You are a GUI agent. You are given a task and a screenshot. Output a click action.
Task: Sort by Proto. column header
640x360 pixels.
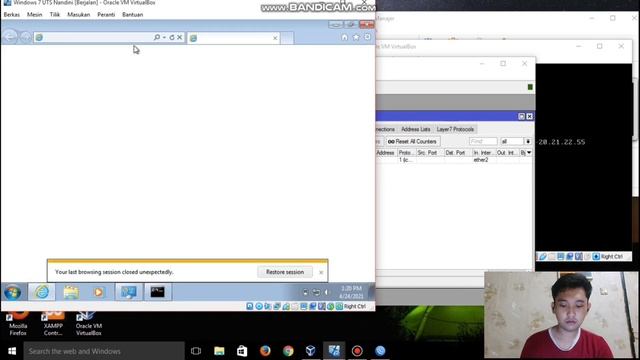click(x=406, y=153)
